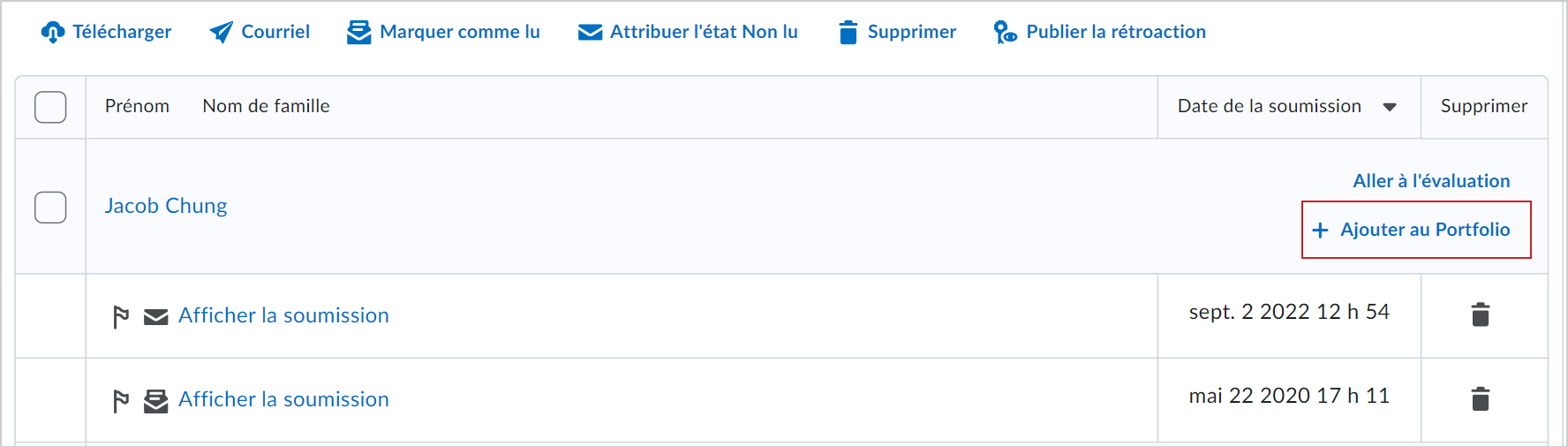Open Jacob Chung's name link

click(166, 206)
